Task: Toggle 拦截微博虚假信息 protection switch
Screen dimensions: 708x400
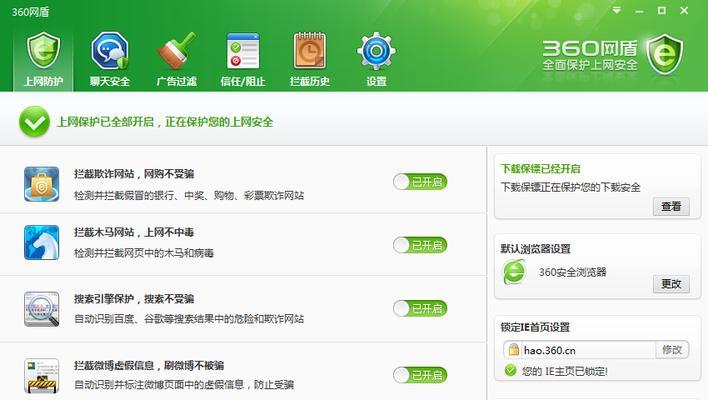Action: [420, 375]
